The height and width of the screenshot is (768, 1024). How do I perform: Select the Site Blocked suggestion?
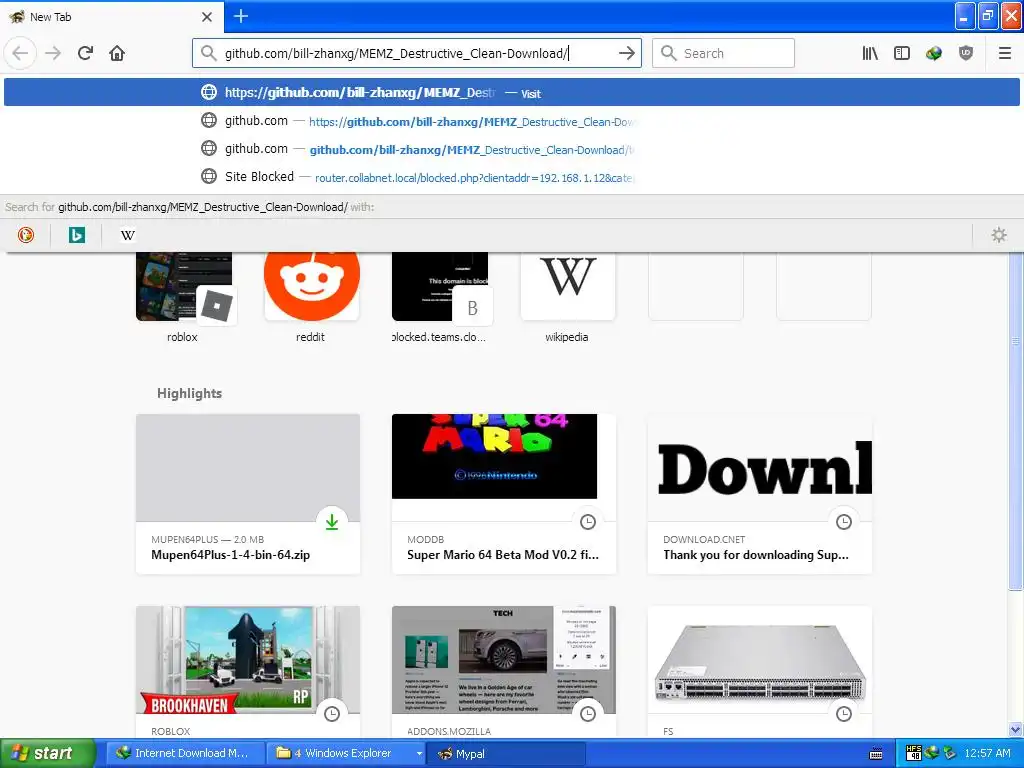tap(512, 177)
